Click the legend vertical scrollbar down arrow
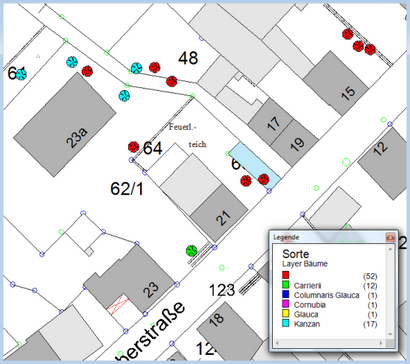 [390, 334]
